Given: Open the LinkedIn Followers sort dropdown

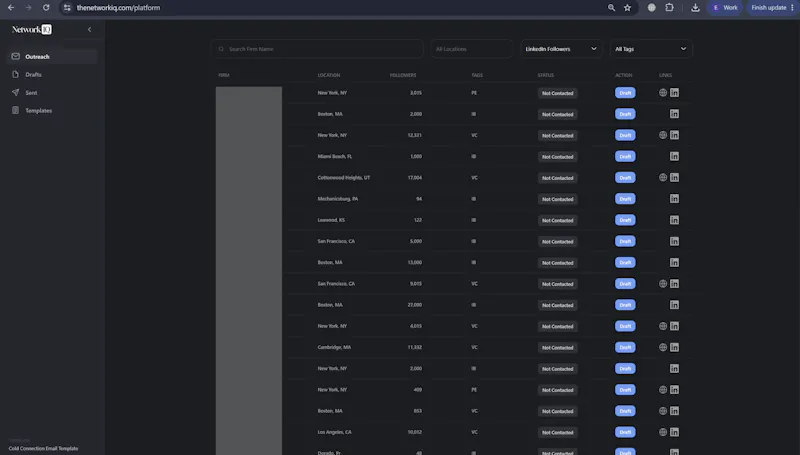Looking at the screenshot, I should [561, 49].
